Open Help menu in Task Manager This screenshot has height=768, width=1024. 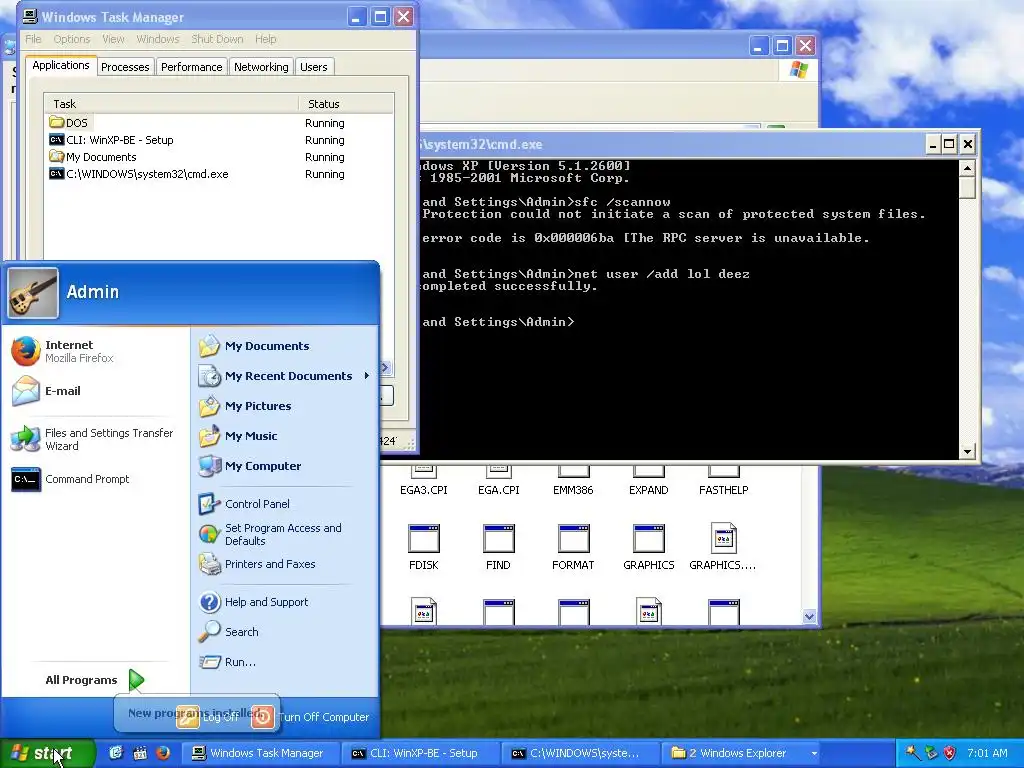pos(266,39)
